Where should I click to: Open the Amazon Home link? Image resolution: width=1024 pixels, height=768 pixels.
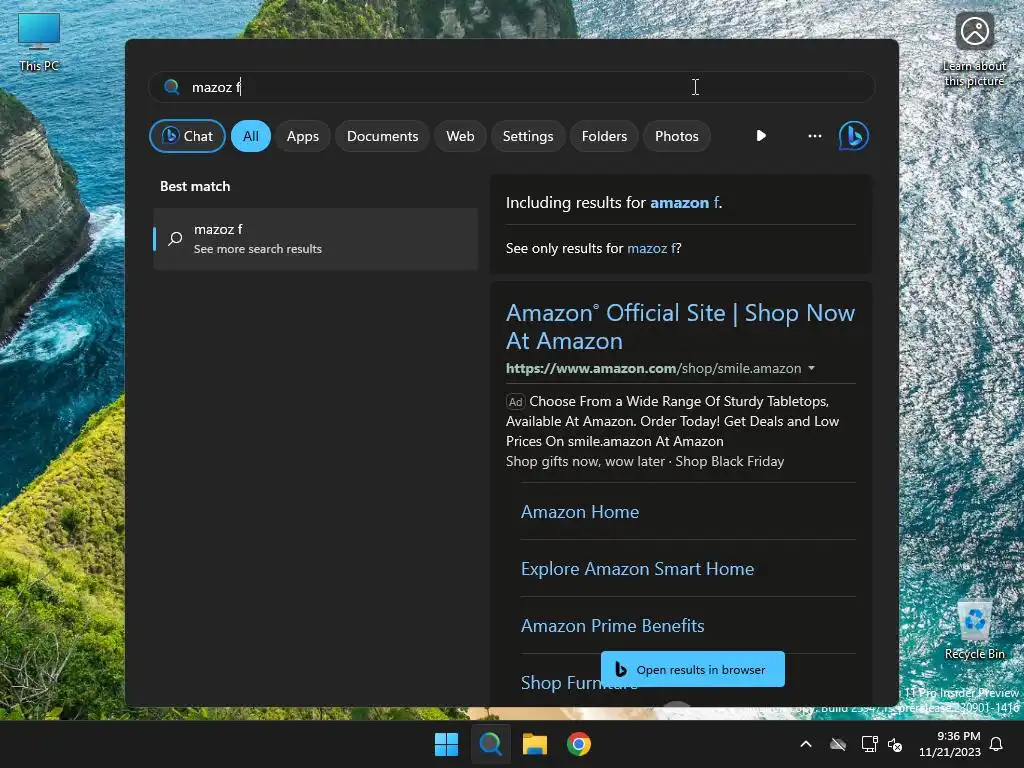pos(580,511)
